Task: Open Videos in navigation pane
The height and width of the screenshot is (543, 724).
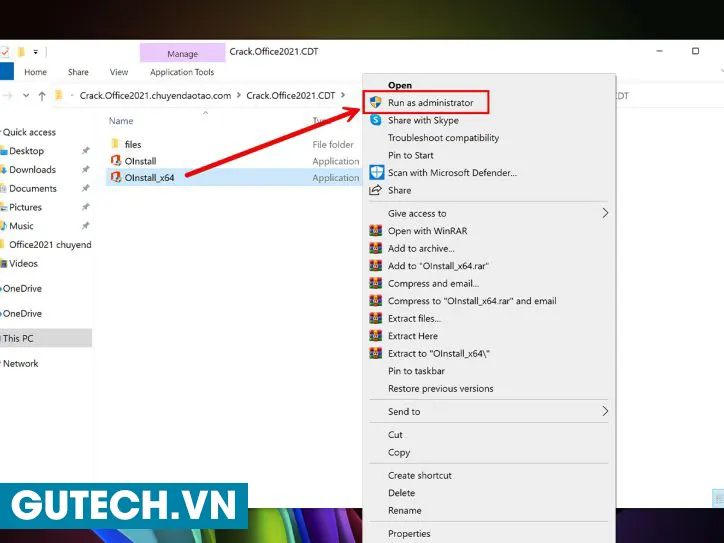Action: (23, 264)
